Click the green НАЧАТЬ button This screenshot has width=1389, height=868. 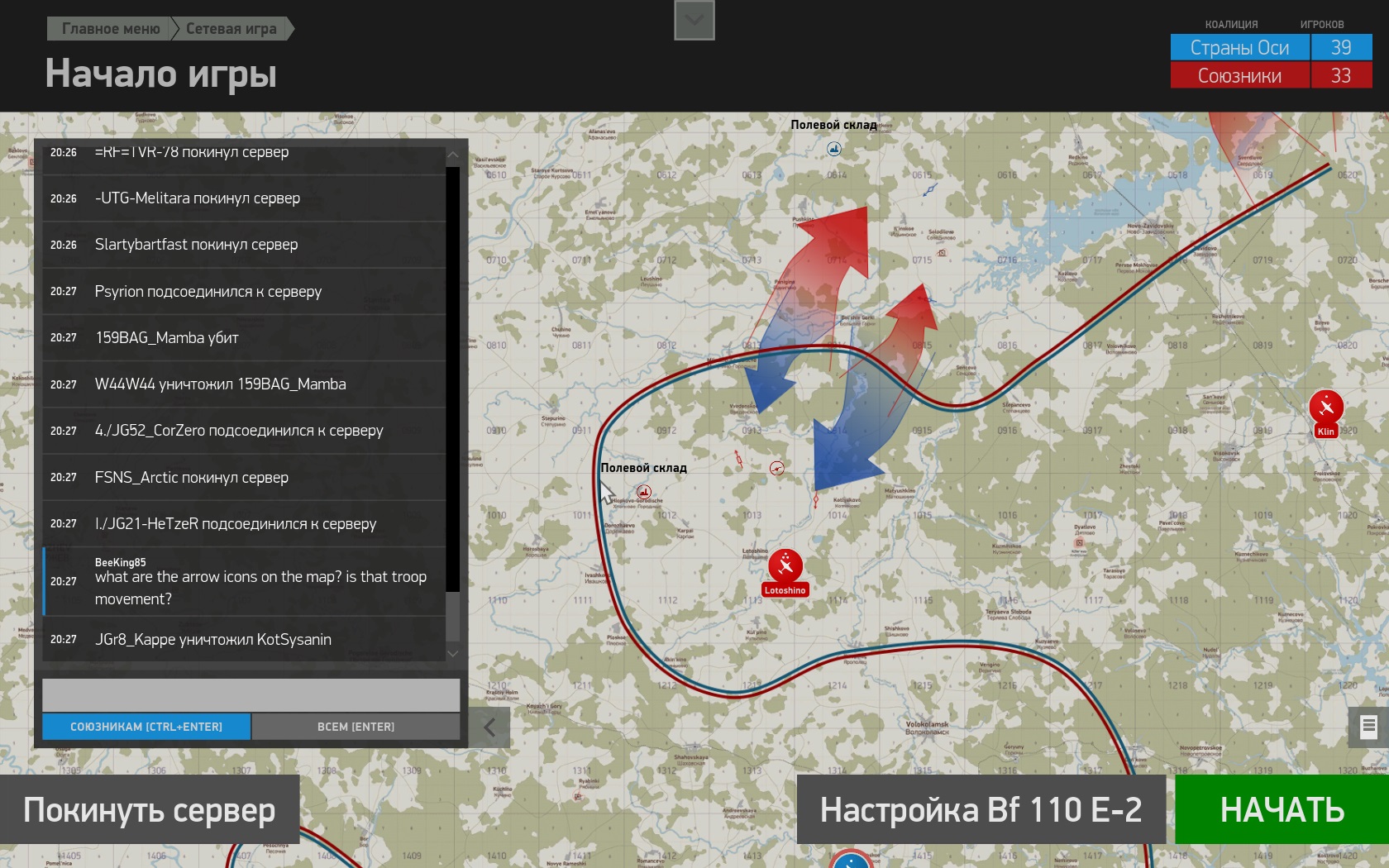coord(1282,810)
